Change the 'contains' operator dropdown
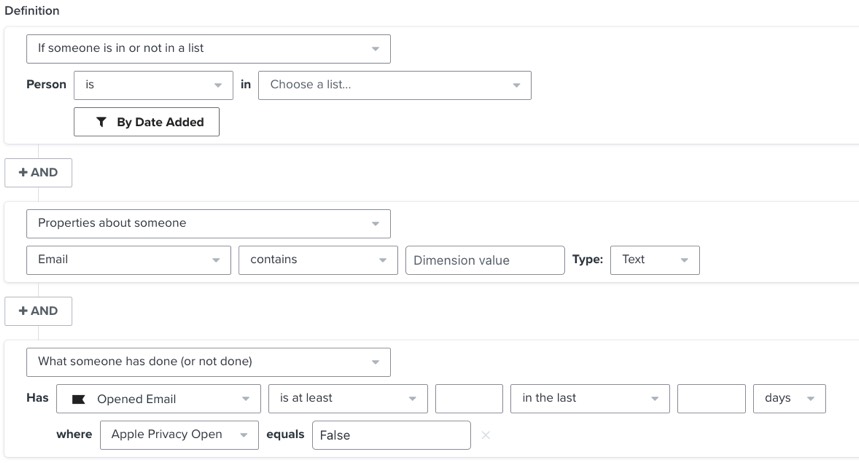This screenshot has width=859, height=463. [318, 260]
